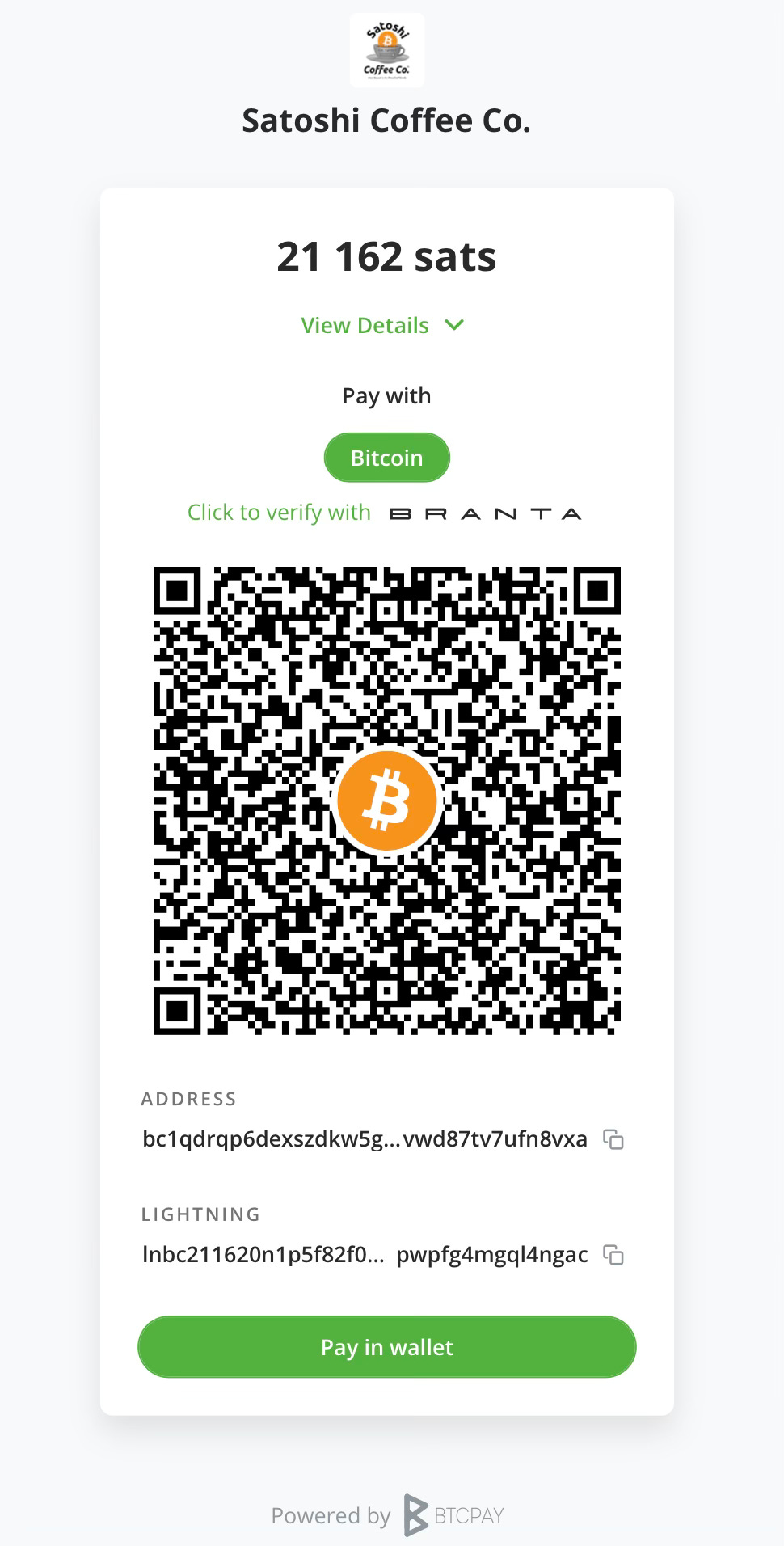The height and width of the screenshot is (1546, 784).
Task: Open the View Details link
Action: tap(365, 325)
